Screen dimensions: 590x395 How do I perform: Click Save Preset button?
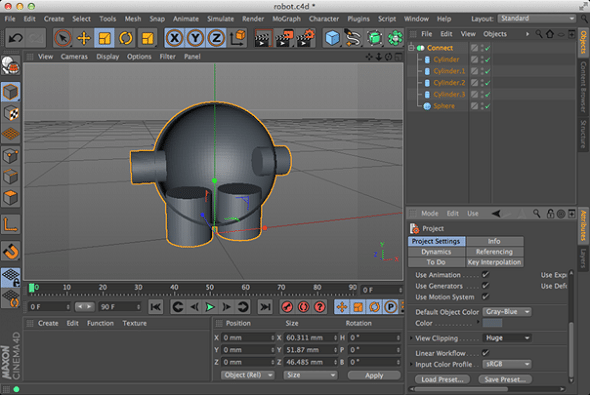coord(505,379)
